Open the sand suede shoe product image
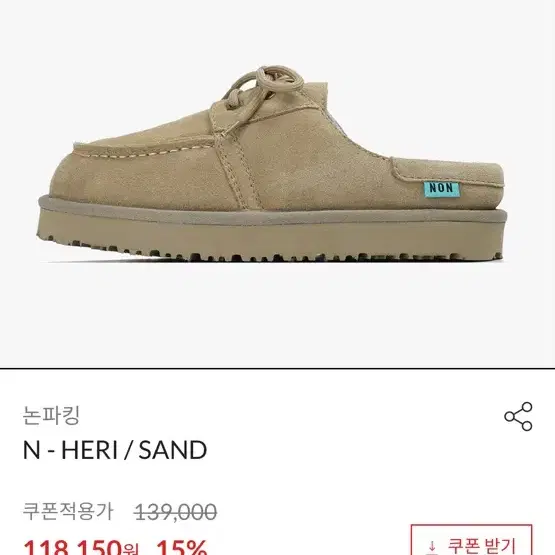 click(x=272, y=164)
